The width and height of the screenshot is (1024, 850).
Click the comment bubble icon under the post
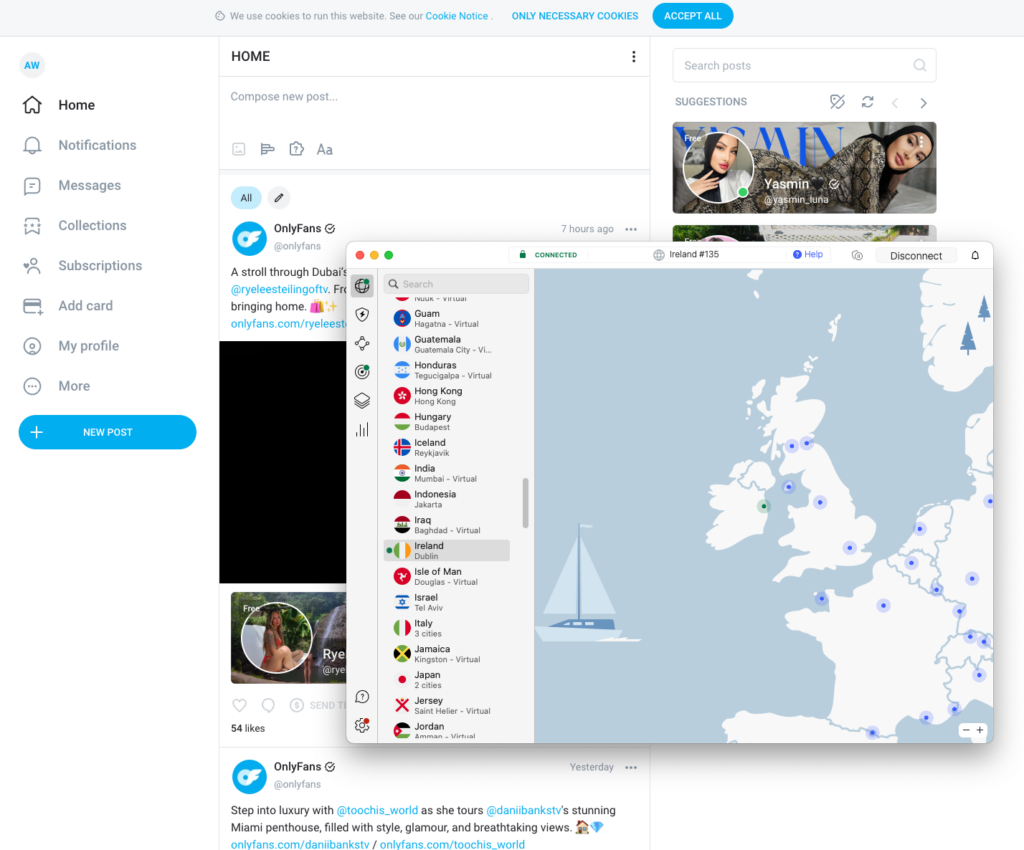[268, 705]
